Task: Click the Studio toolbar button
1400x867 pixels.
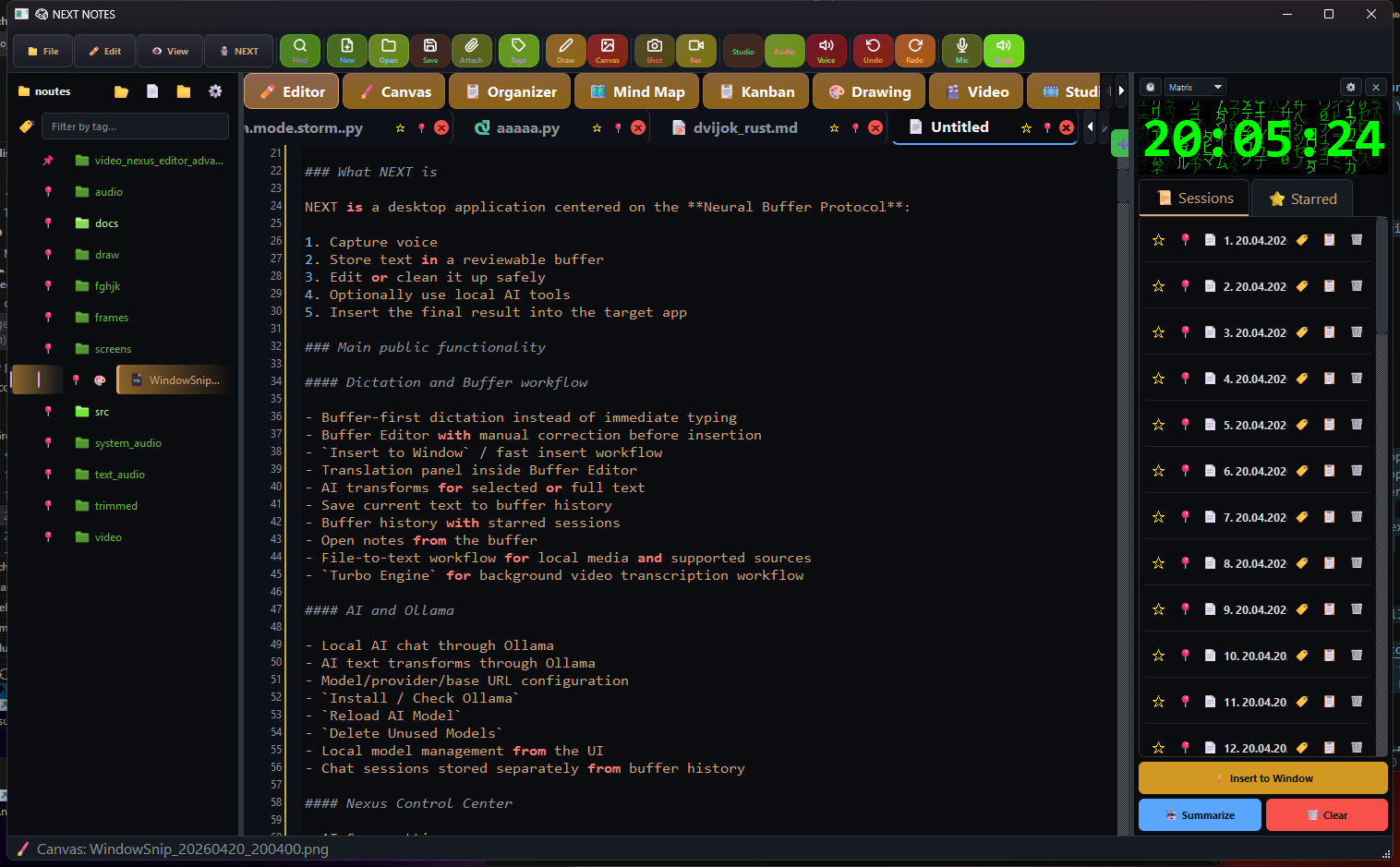Action: (743, 50)
